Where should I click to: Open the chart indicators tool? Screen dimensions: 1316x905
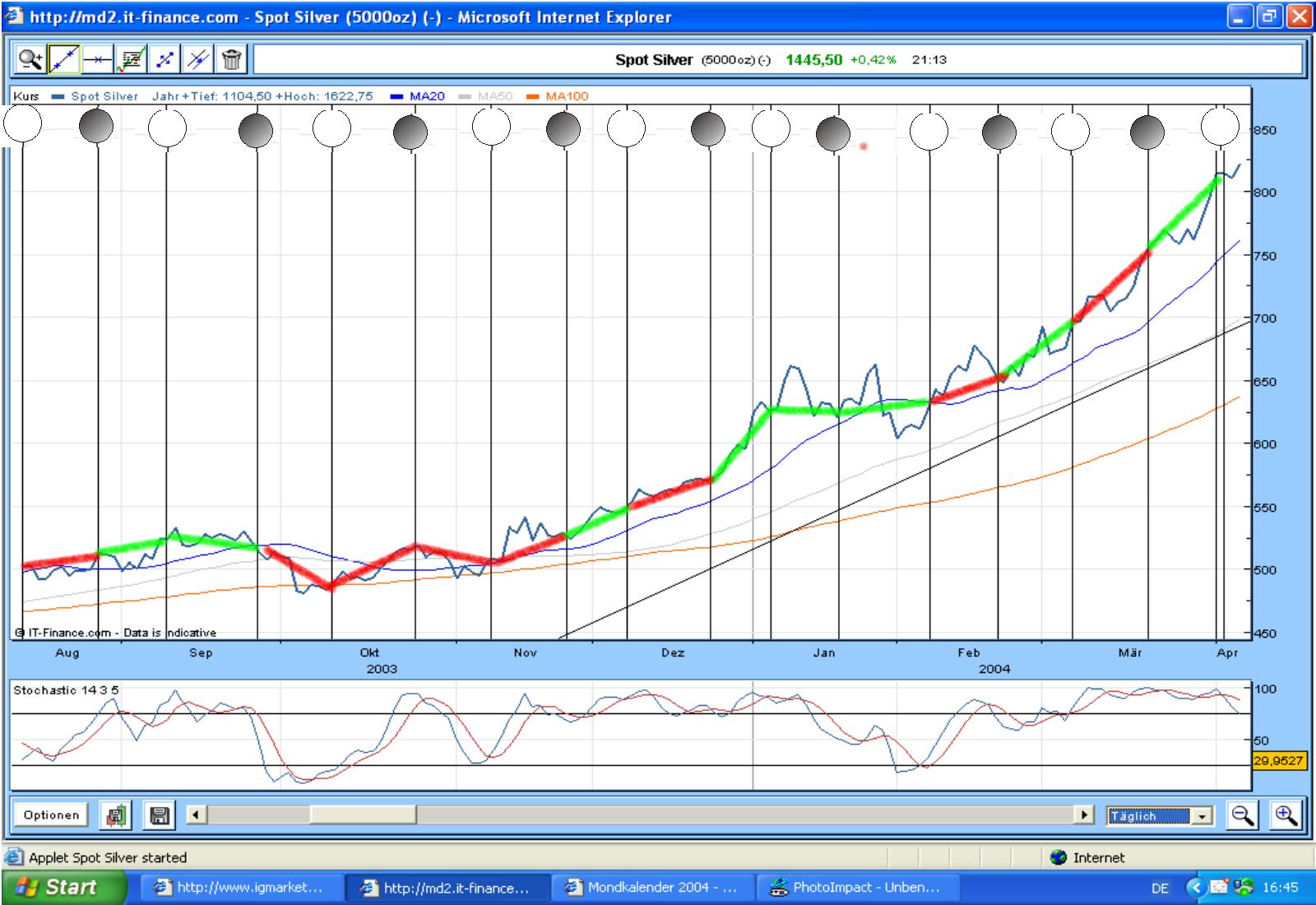pyautogui.click(x=132, y=59)
